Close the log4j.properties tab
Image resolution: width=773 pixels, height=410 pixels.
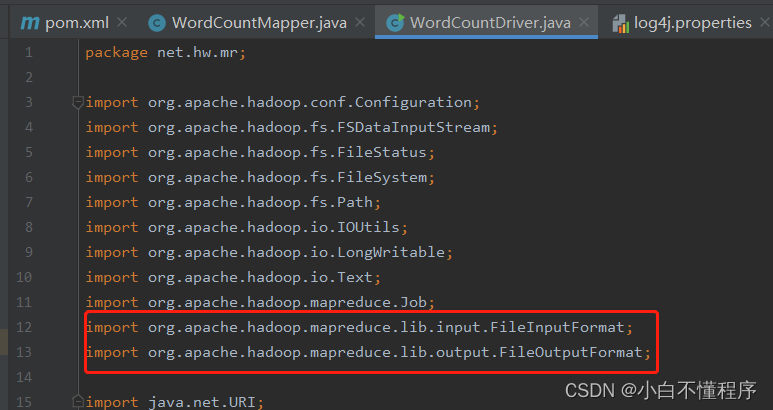765,22
